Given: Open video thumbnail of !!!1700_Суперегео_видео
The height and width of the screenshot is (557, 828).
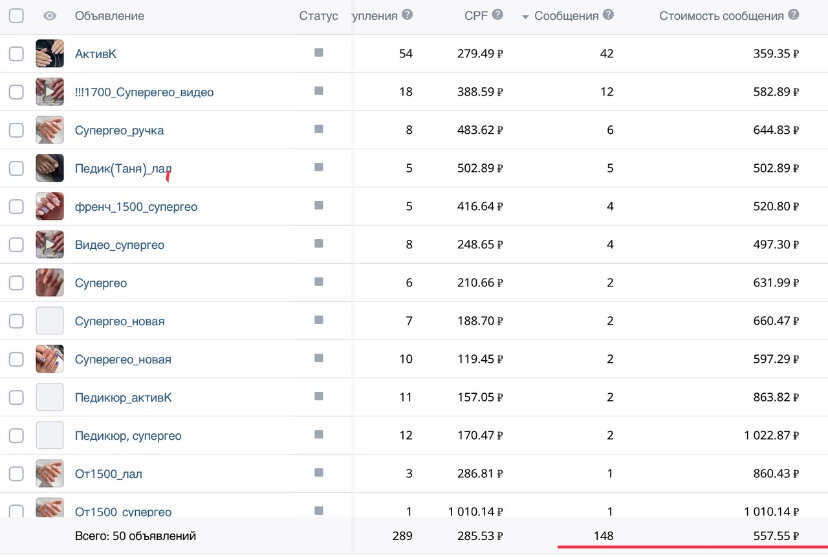Looking at the screenshot, I should 50,92.
